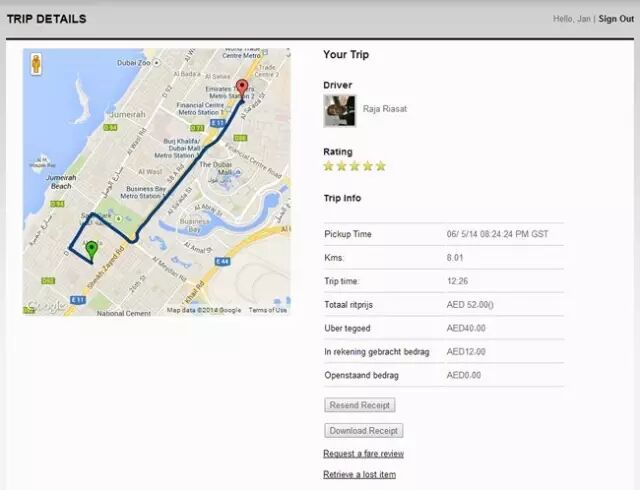Select the trip time value 12:26
This screenshot has width=640, height=490.
click(x=457, y=281)
